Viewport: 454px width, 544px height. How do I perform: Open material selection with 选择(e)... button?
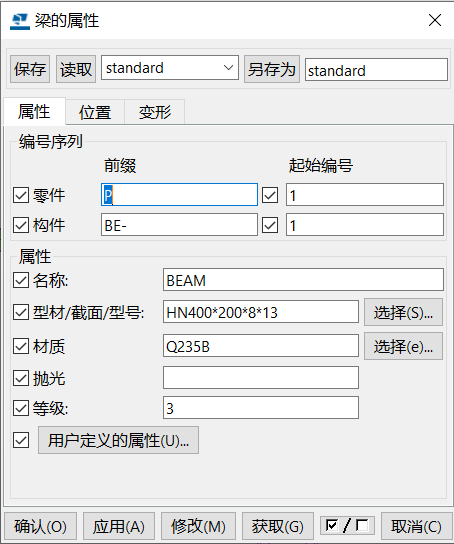[403, 346]
